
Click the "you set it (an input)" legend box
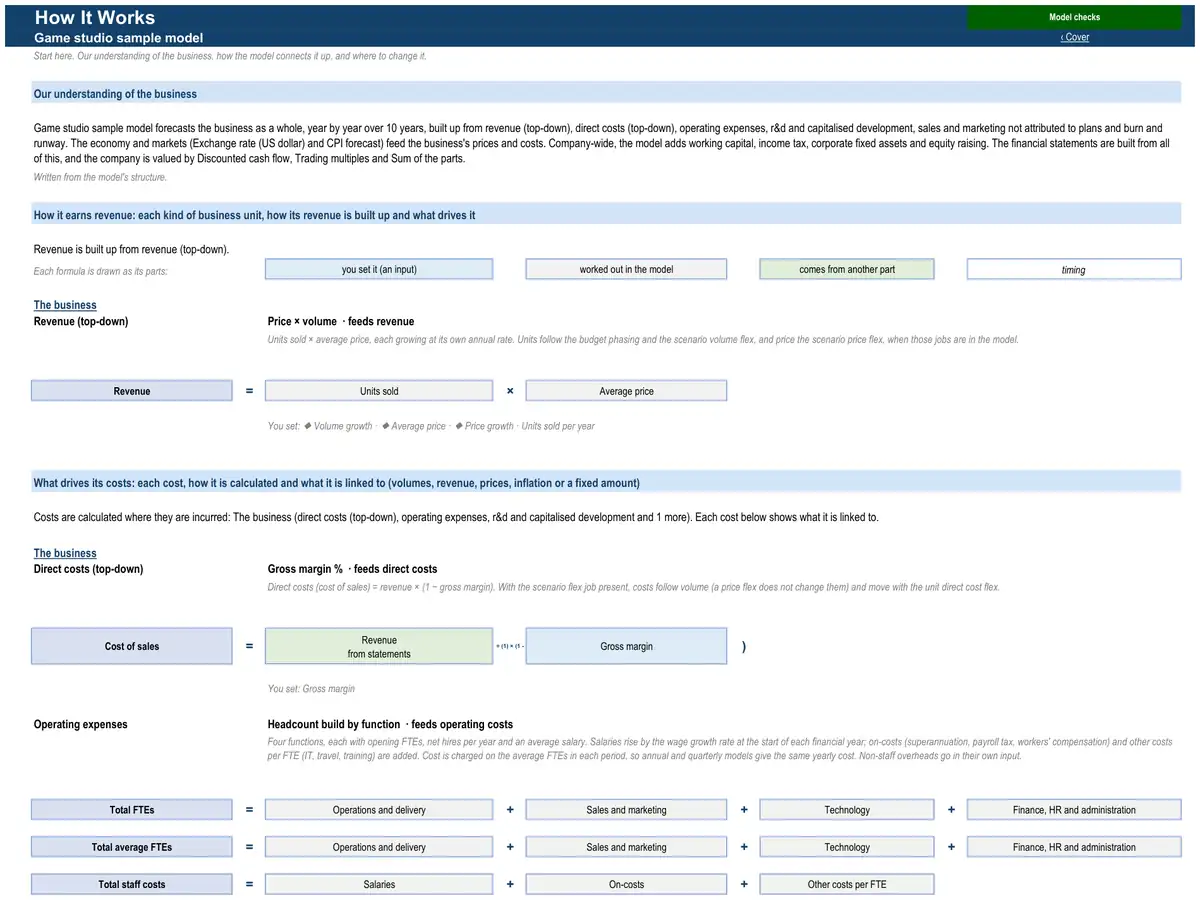379,269
